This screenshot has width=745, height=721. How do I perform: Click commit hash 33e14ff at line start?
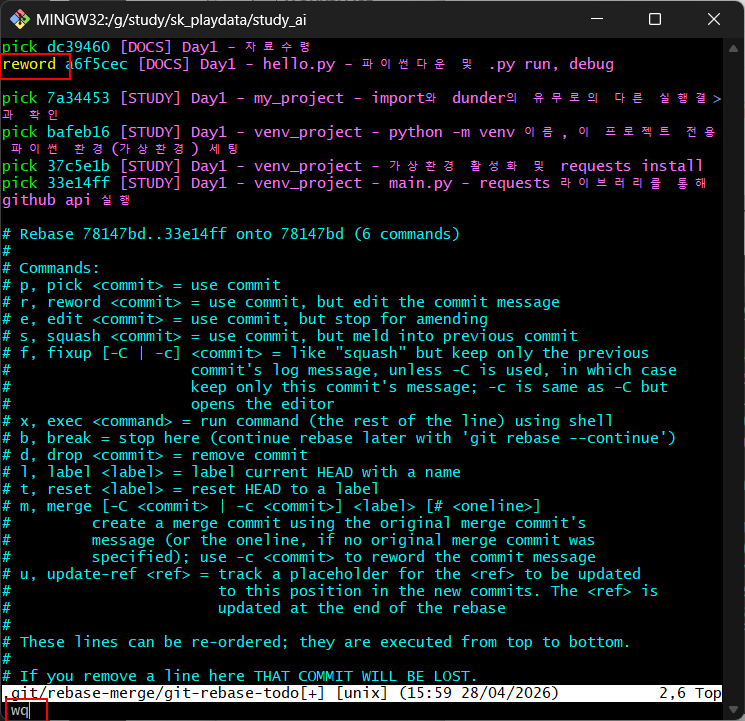coord(78,183)
